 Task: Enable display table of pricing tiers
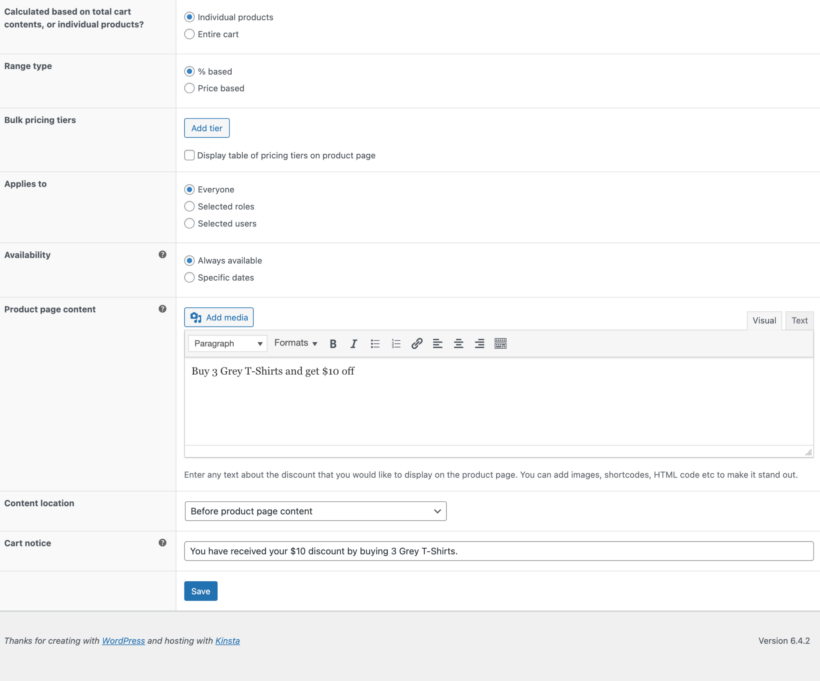pyautogui.click(x=189, y=155)
